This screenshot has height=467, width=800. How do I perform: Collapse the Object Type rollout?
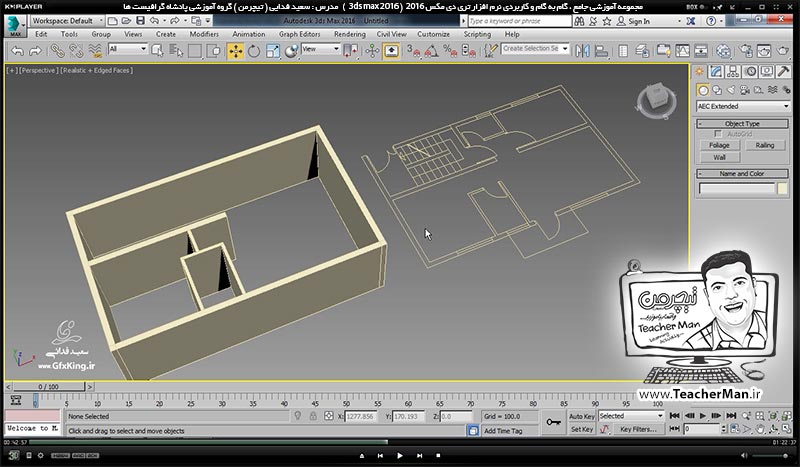click(742, 124)
